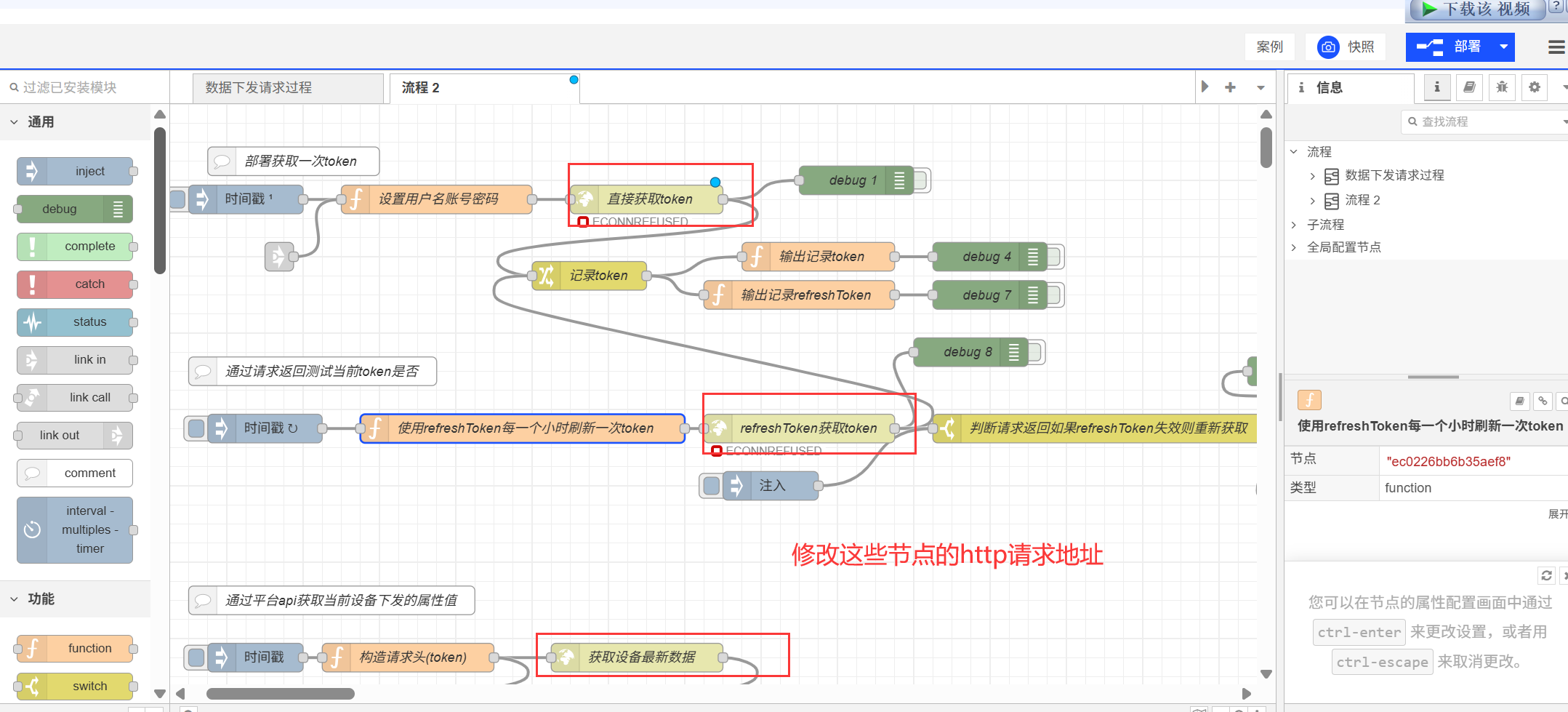Switch to the 数据下发请求过程 flow tab

[x=287, y=88]
